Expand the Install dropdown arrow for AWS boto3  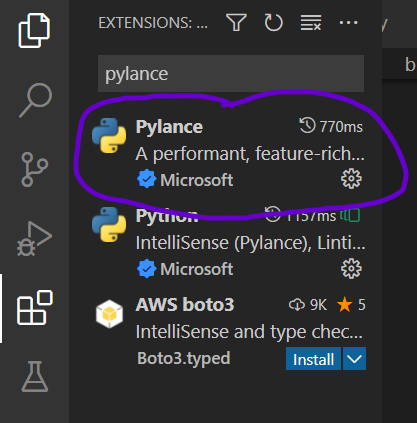354,359
